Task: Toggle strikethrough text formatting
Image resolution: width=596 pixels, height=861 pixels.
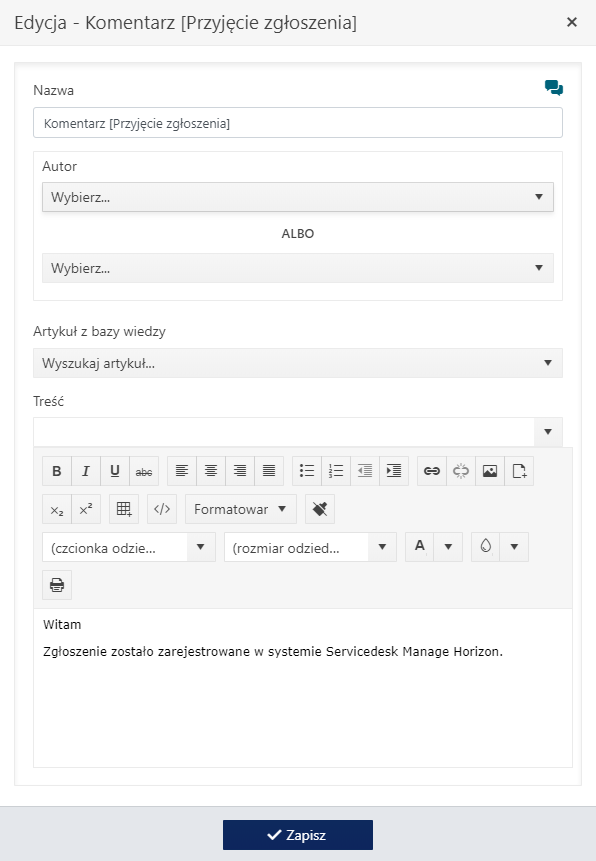Action: [x=144, y=471]
